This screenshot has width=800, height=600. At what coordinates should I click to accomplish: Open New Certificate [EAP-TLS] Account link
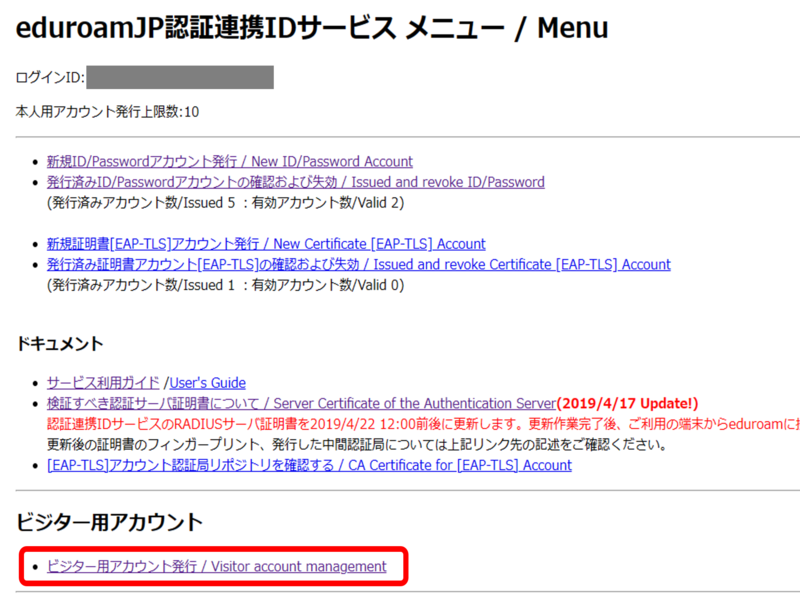(x=266, y=244)
